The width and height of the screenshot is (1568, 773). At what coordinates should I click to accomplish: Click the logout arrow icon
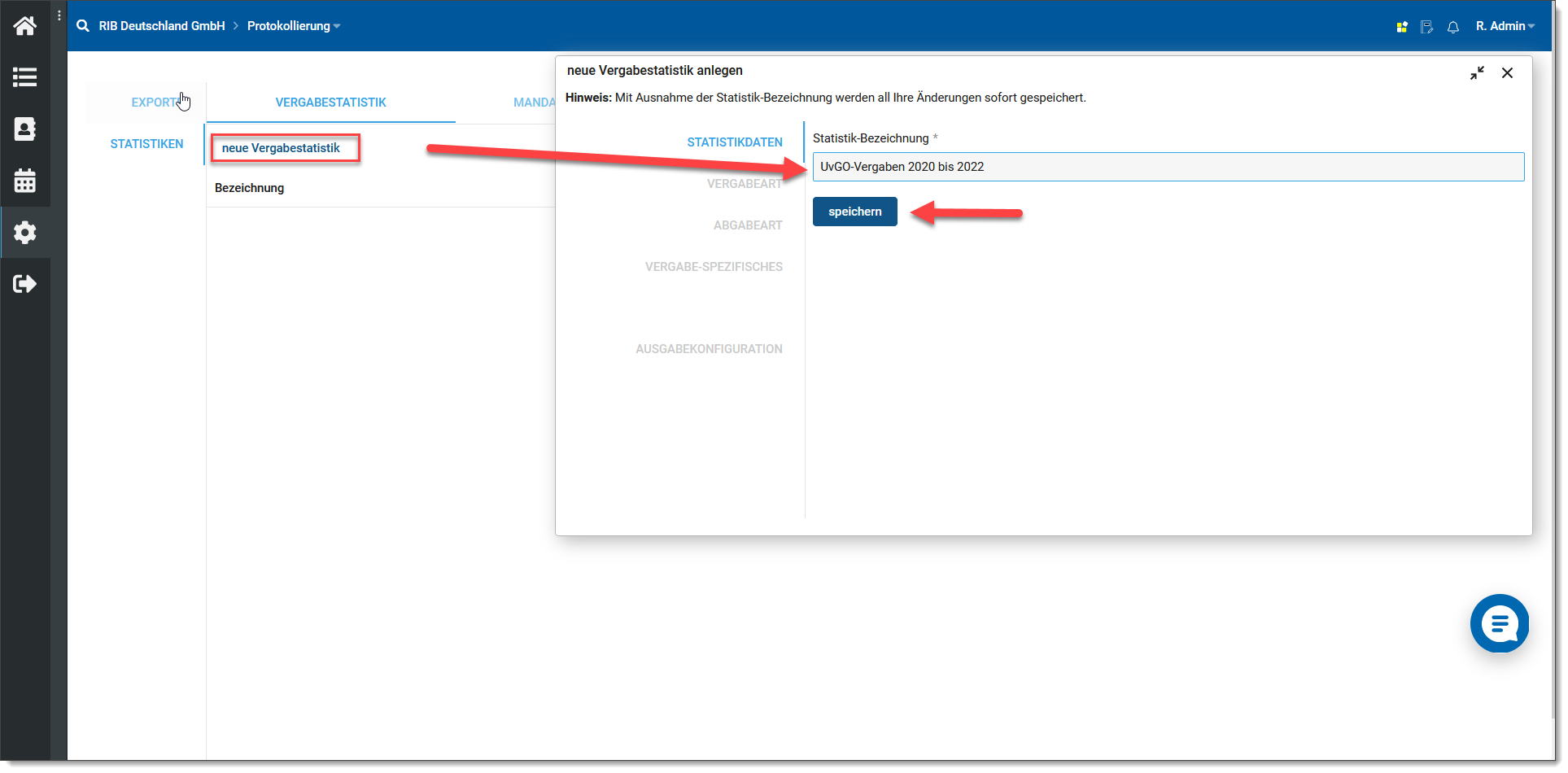pyautogui.click(x=24, y=284)
